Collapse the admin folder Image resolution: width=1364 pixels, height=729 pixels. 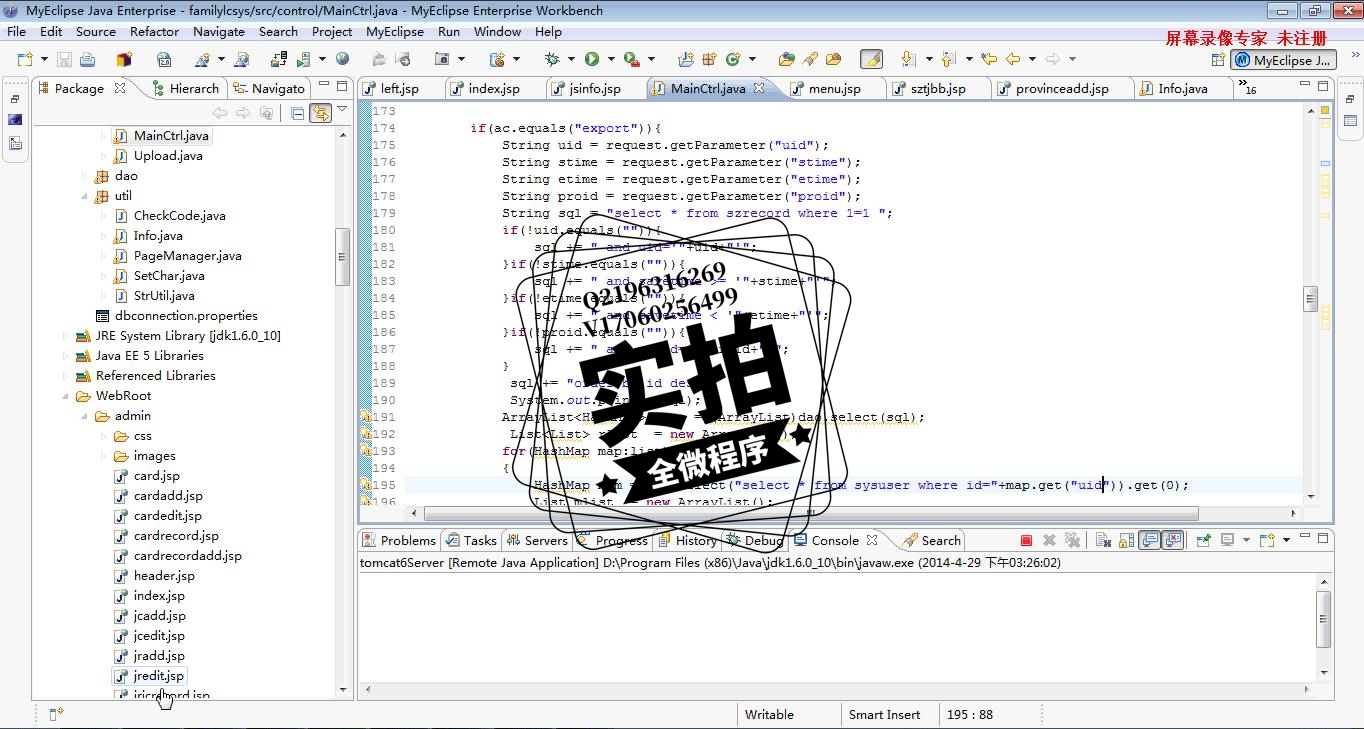[x=85, y=416]
